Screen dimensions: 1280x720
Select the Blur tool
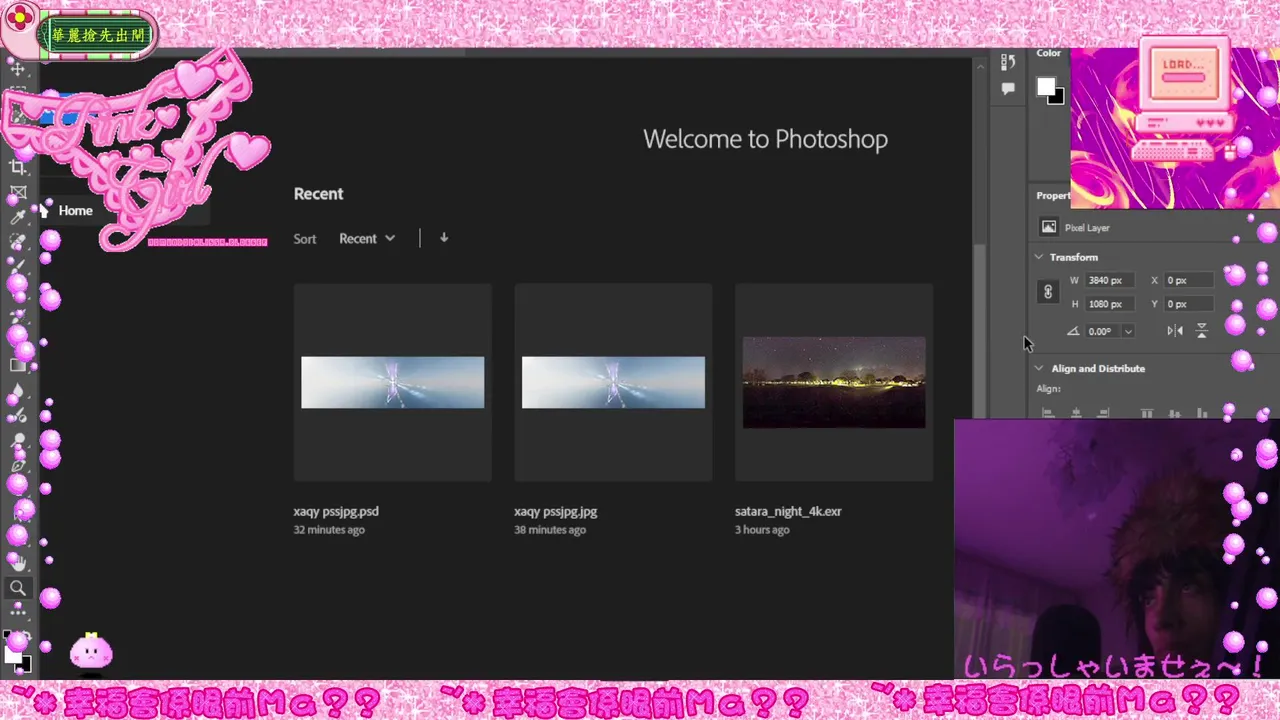tap(18, 391)
